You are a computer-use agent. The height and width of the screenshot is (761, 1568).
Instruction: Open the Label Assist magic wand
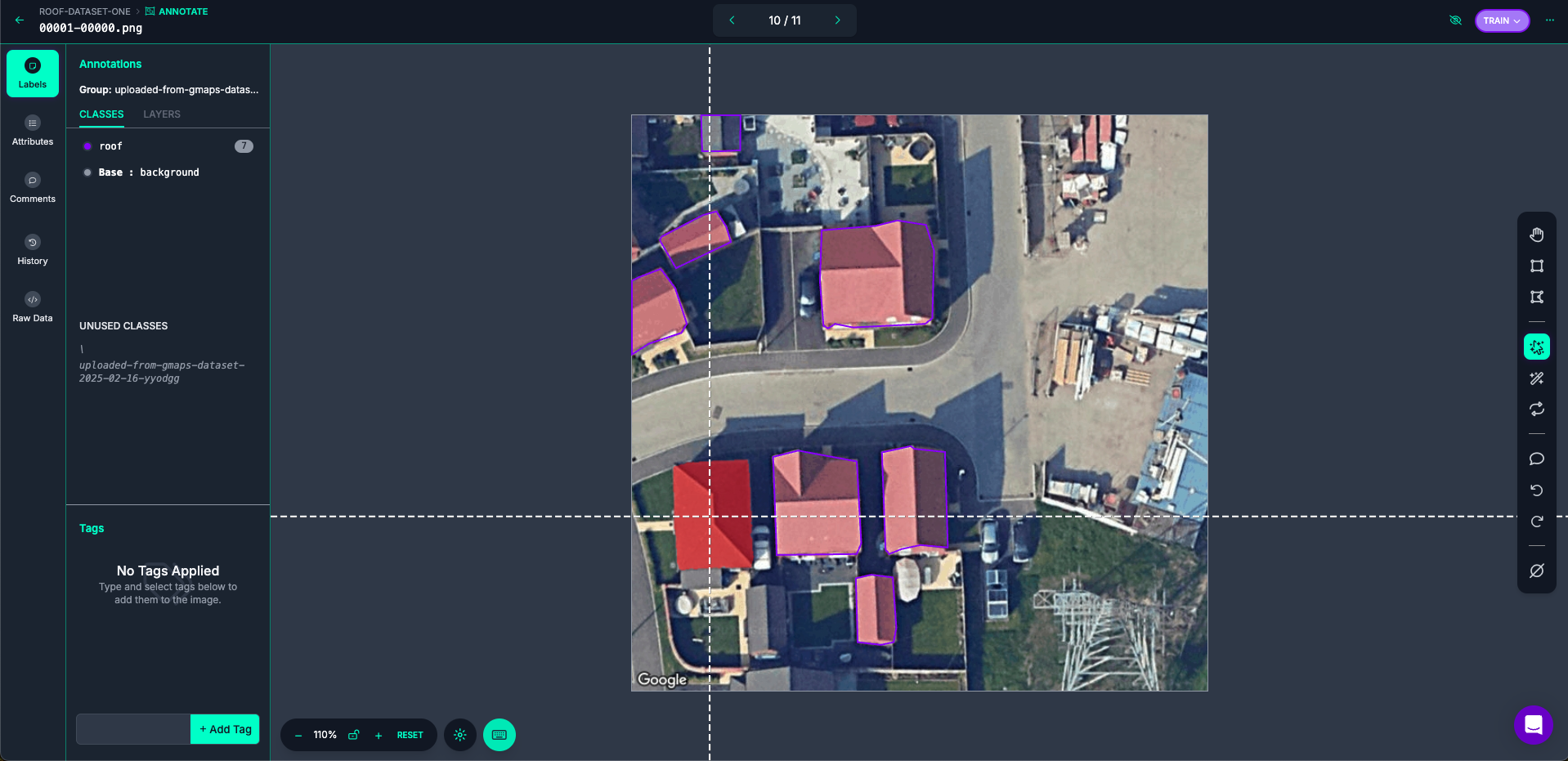[1536, 378]
